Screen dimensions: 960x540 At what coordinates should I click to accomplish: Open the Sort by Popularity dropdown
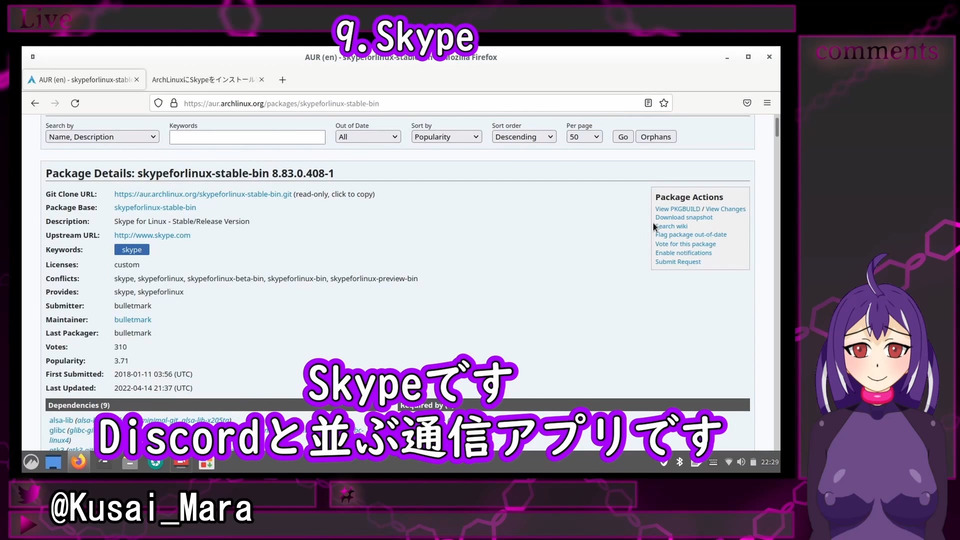[446, 137]
